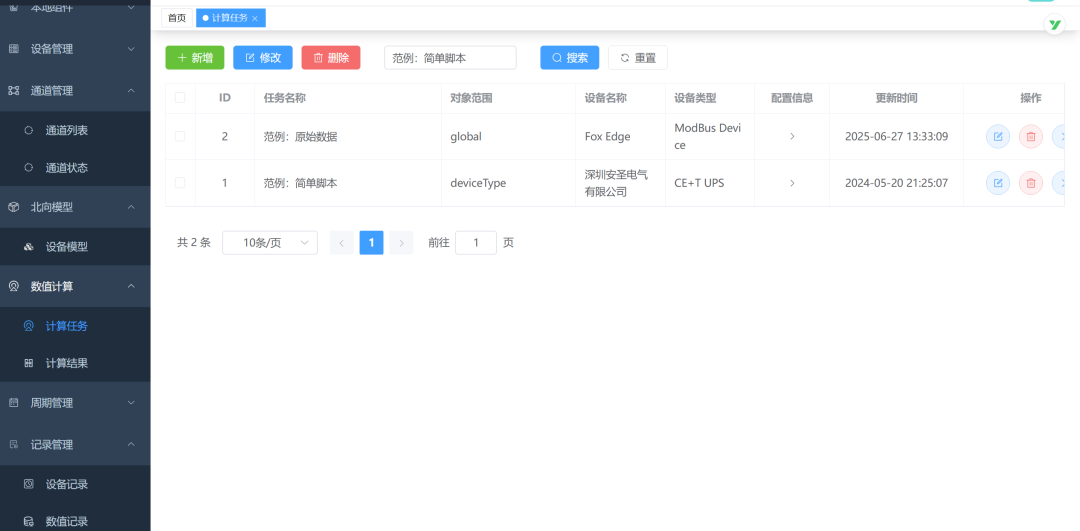Check the row checkbox for 范例：原始数据
The width and height of the screenshot is (1080, 531).
[x=180, y=136]
